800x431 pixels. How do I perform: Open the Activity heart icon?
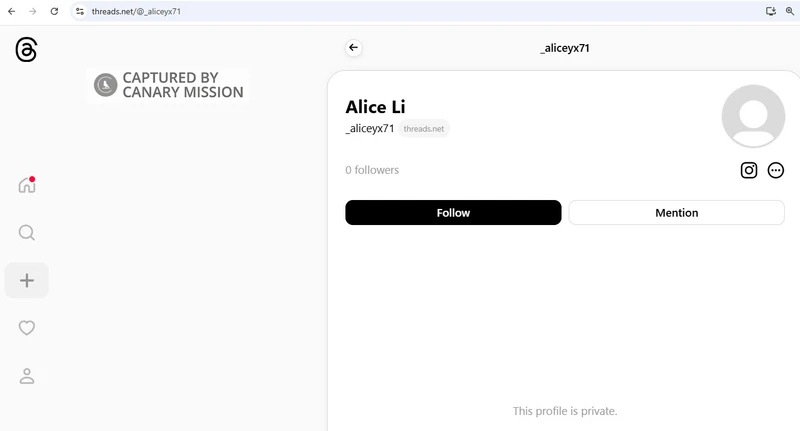tap(27, 328)
